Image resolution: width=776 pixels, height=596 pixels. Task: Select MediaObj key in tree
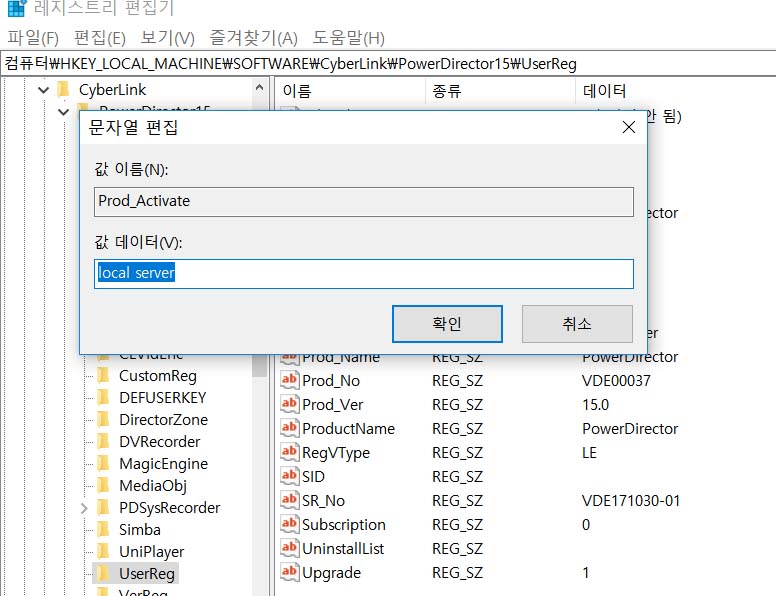coord(153,486)
